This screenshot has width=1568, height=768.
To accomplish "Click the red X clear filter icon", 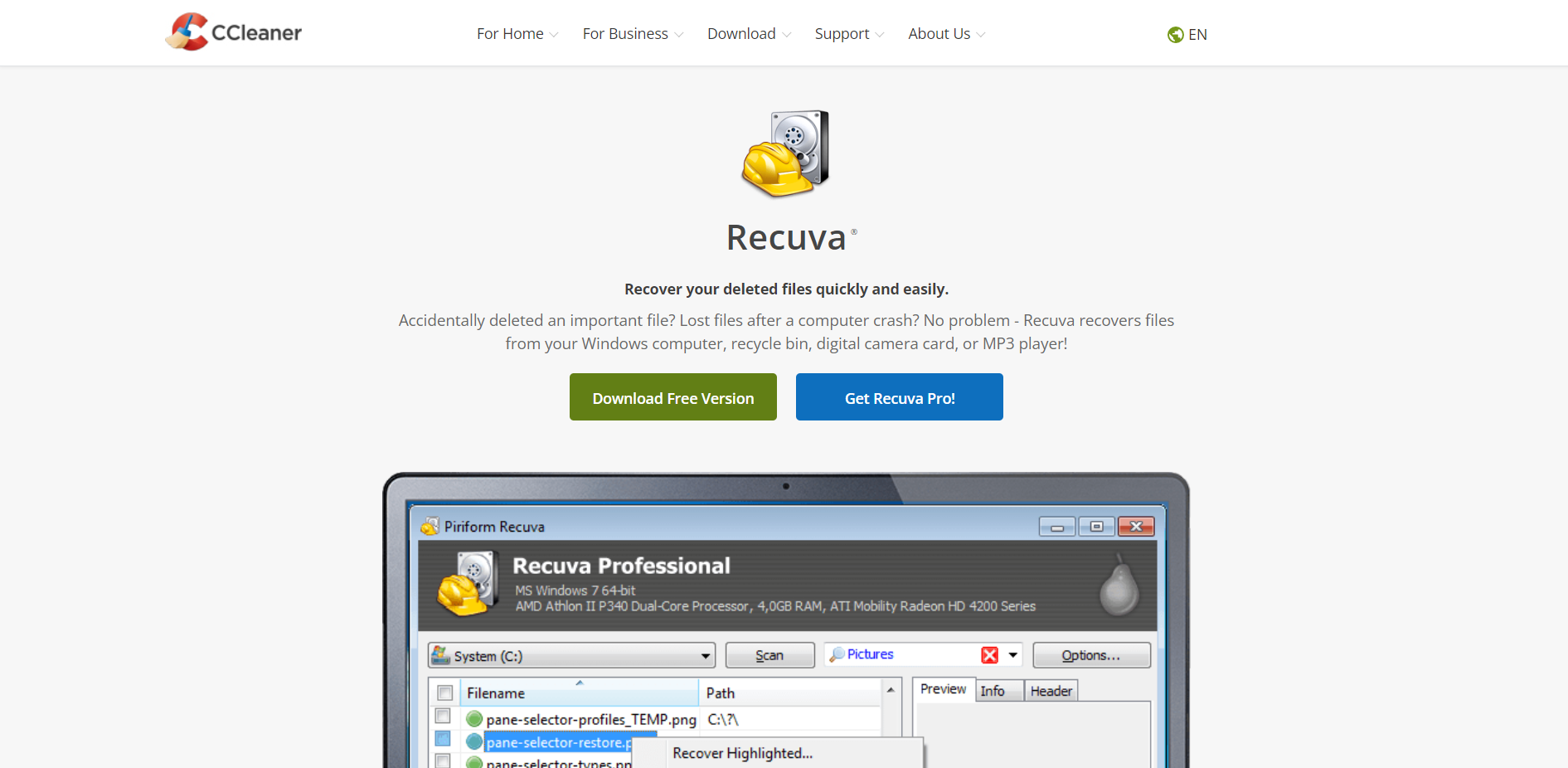I will 989,655.
